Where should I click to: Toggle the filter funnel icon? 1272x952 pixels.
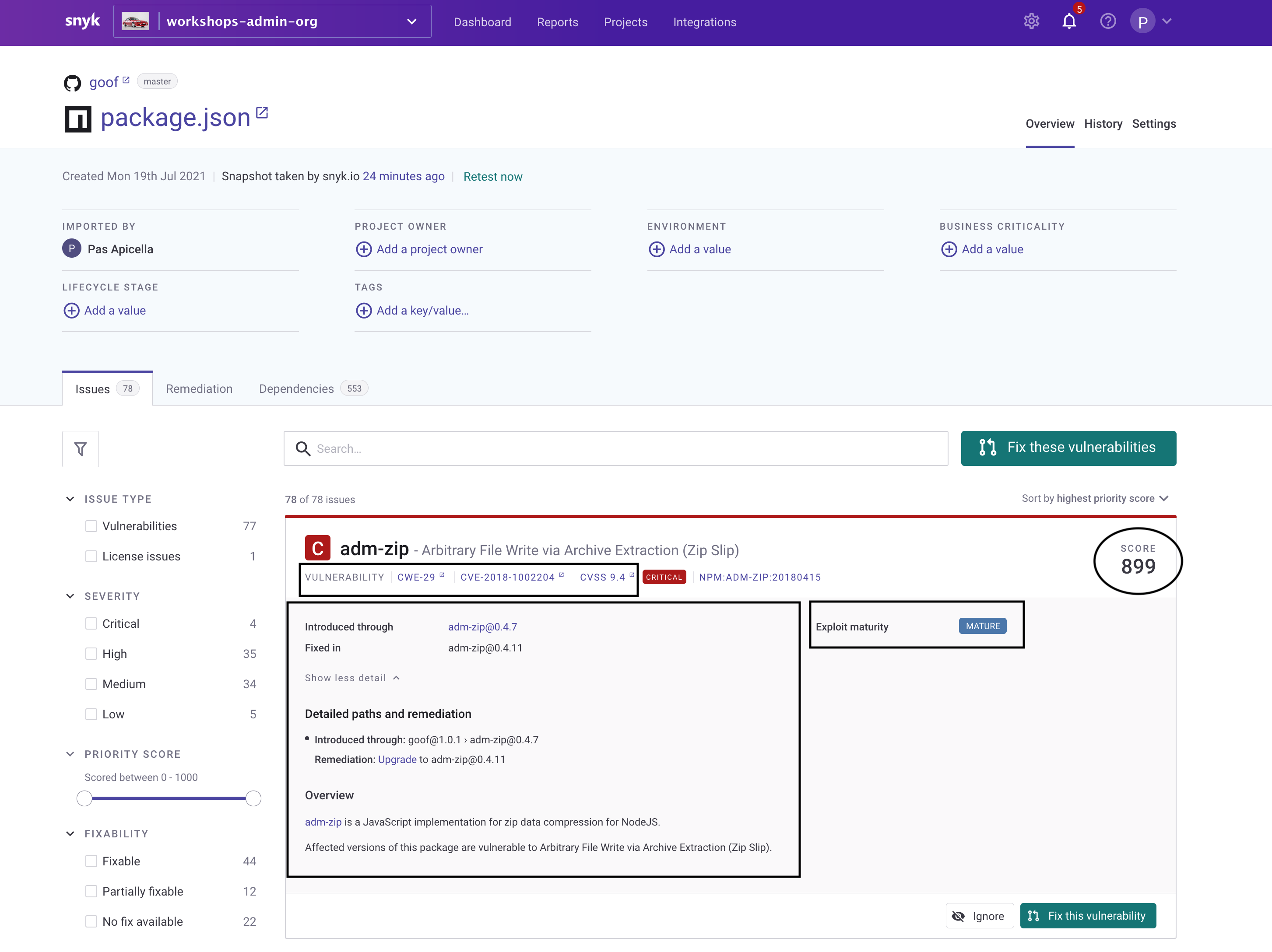[81, 449]
